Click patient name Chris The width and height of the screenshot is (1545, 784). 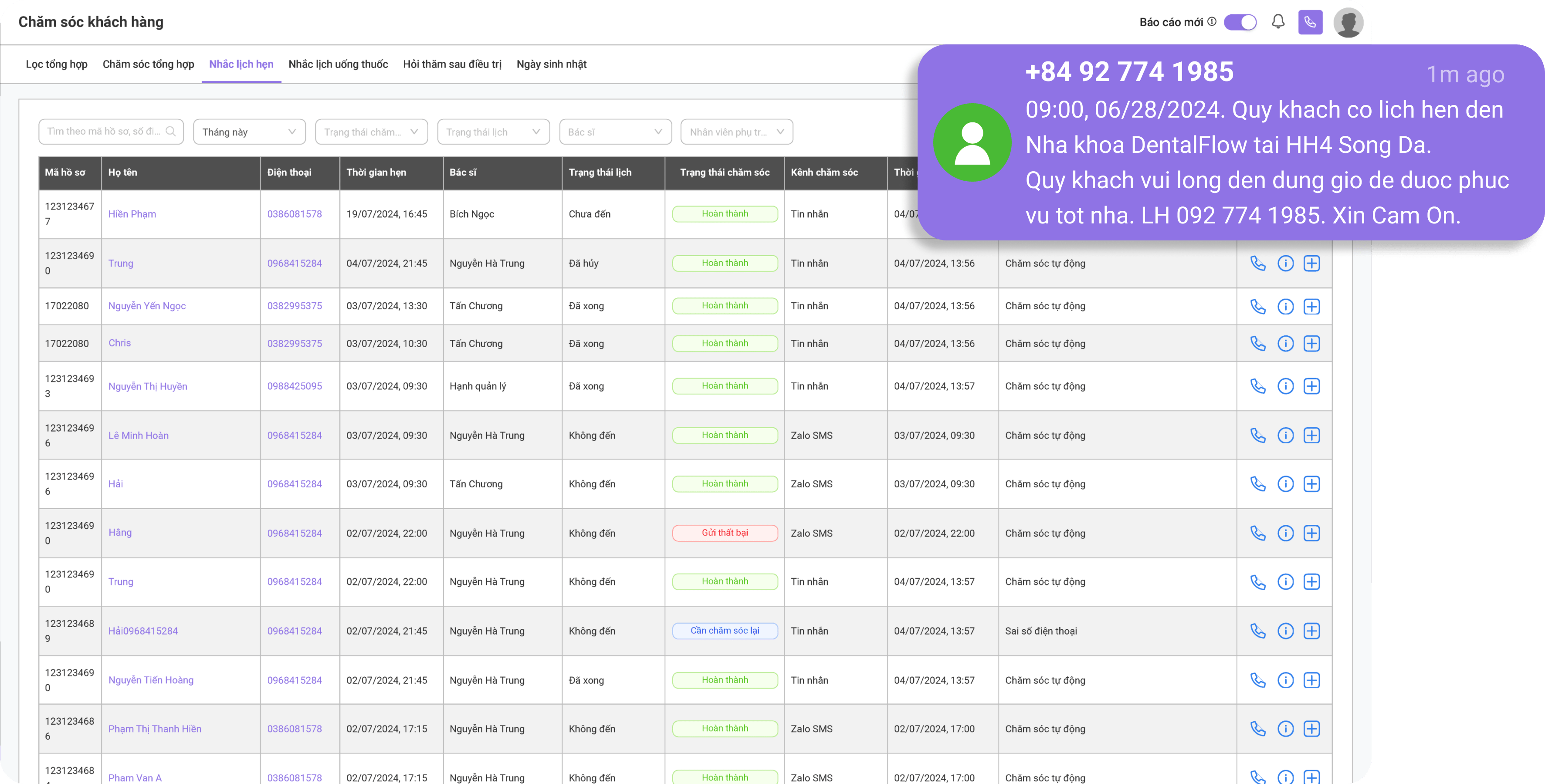(119, 343)
